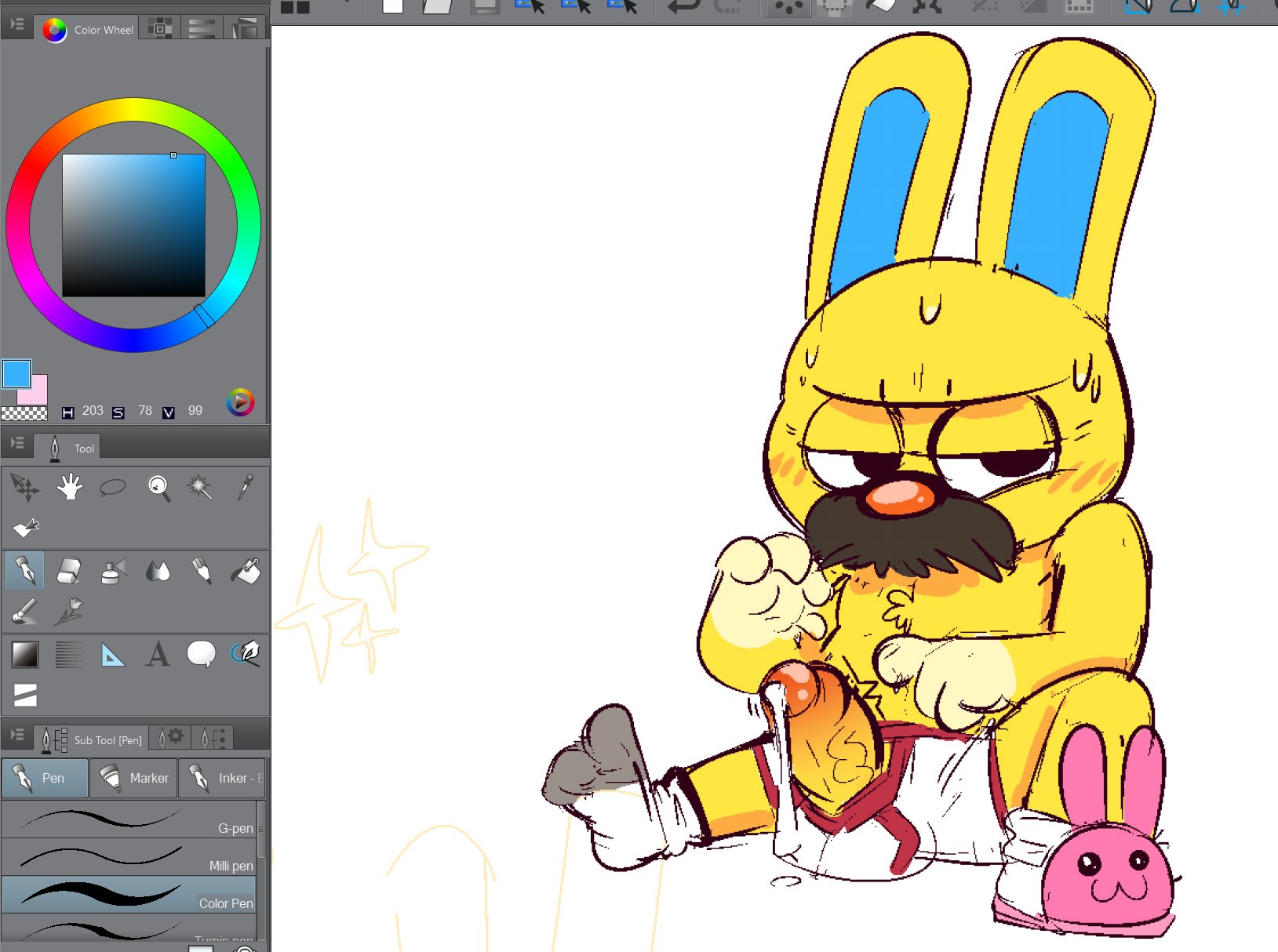This screenshot has width=1278, height=952.
Task: Select the Marker sub tool group
Action: click(133, 778)
